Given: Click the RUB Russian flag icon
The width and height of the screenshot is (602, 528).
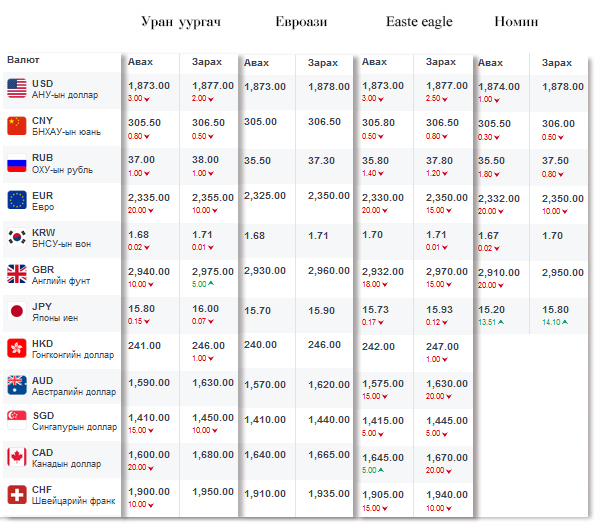Looking at the screenshot, I should pyautogui.click(x=17, y=163).
